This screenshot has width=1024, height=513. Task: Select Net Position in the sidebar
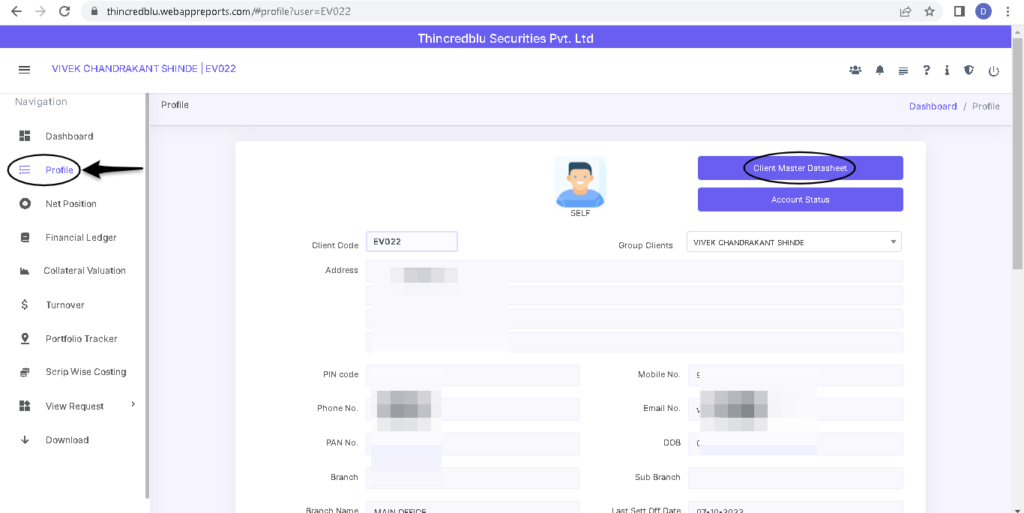[x=71, y=204]
